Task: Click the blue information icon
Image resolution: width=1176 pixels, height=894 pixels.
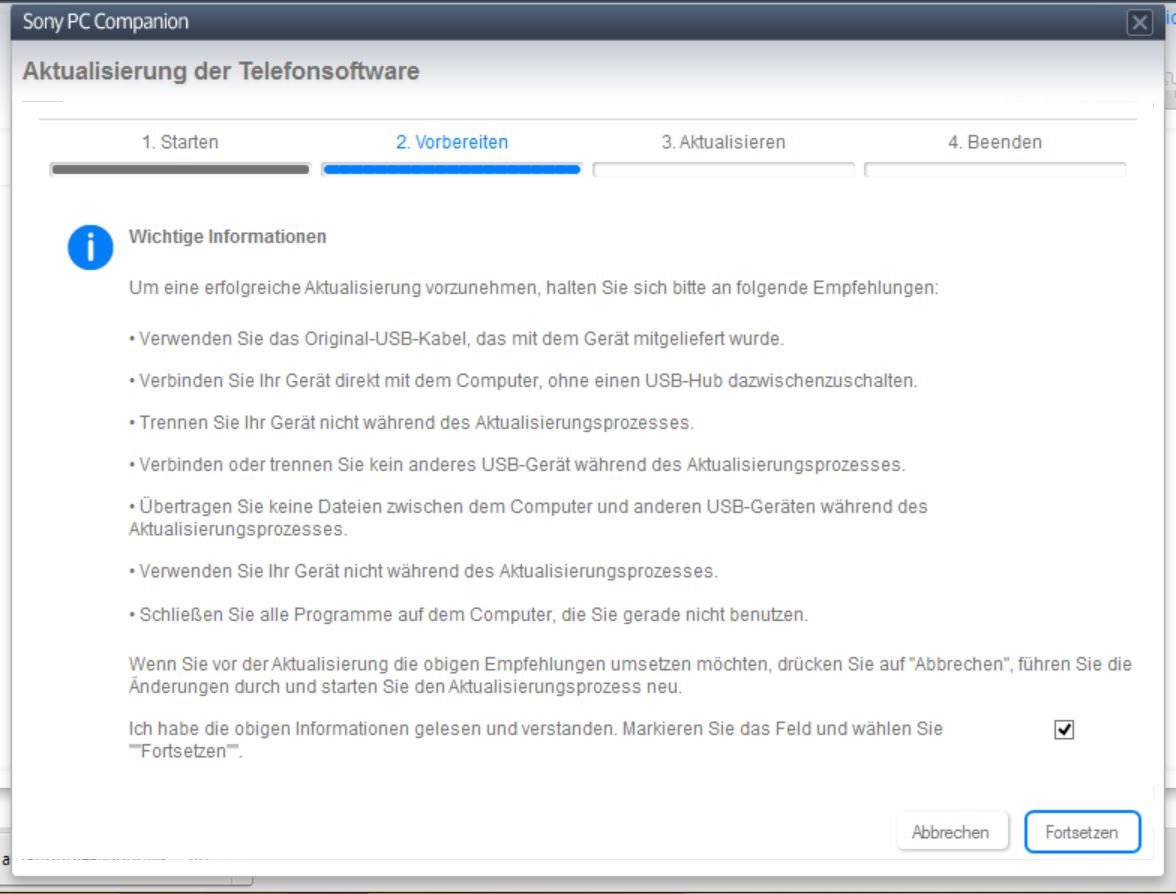Action: point(90,247)
